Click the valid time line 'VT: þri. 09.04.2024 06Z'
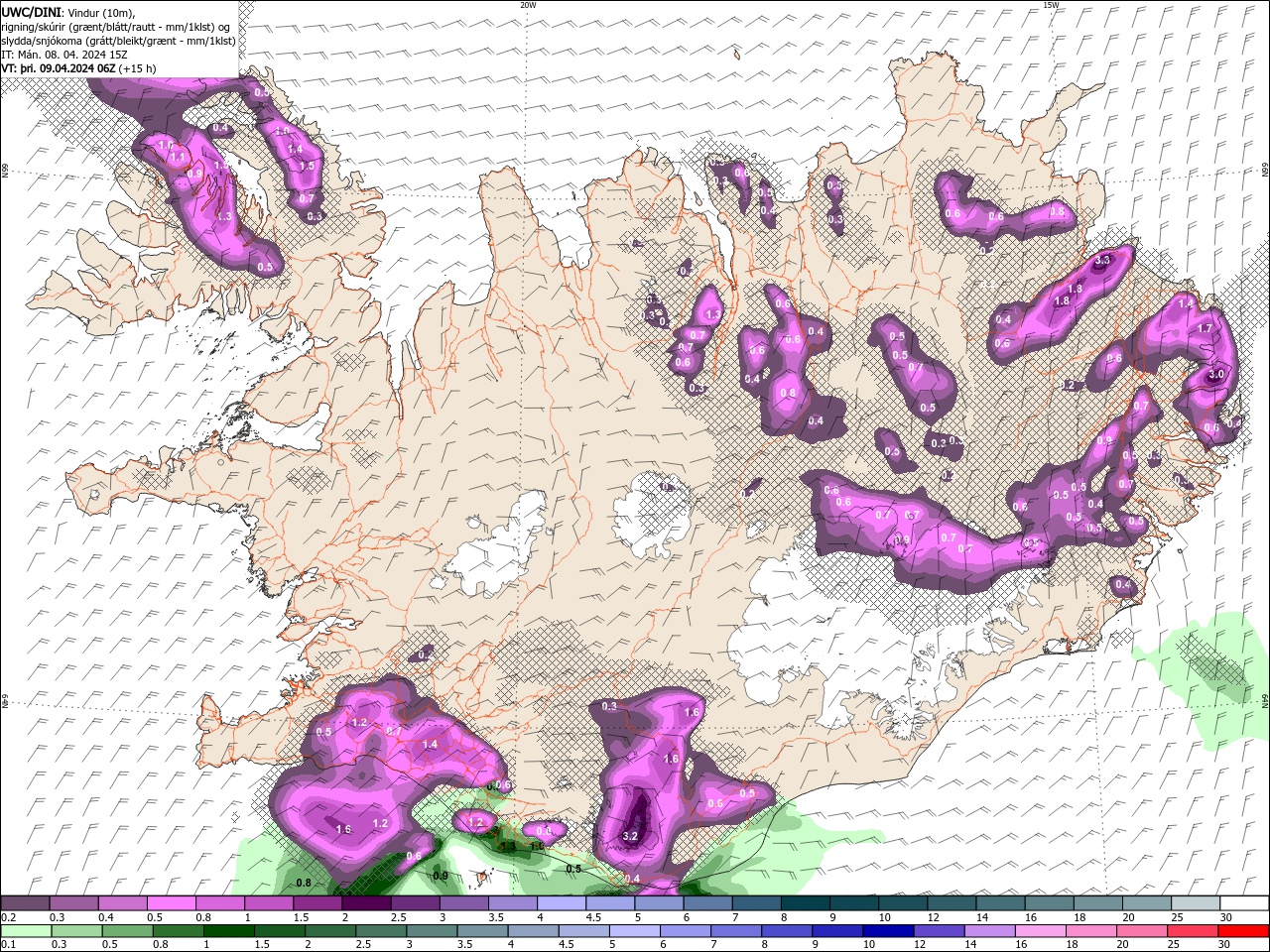The image size is (1270, 952). click(x=59, y=68)
